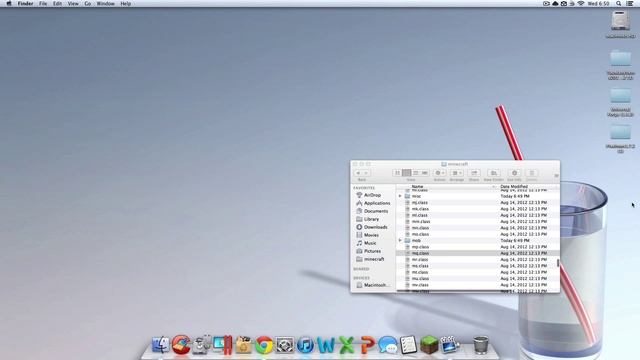Select Library in the Finder sidebar
The width and height of the screenshot is (640, 360).
coord(372,219)
